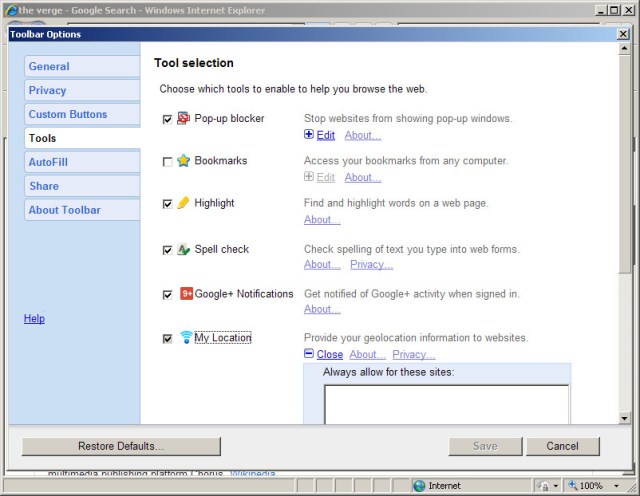Screen dimensions: 640x496
Task: Click the Internet Explorer logo in title bar
Action: (x=11, y=11)
